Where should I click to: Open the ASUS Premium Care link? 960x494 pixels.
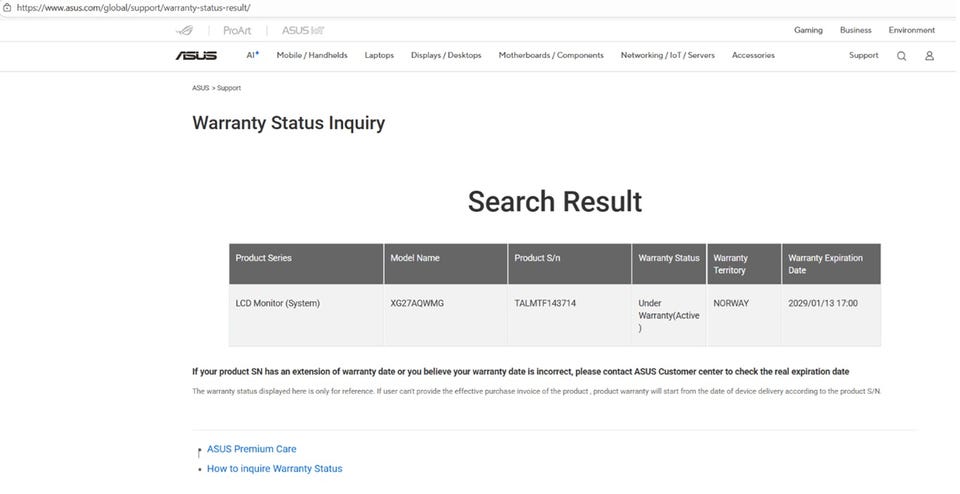pyautogui.click(x=251, y=449)
